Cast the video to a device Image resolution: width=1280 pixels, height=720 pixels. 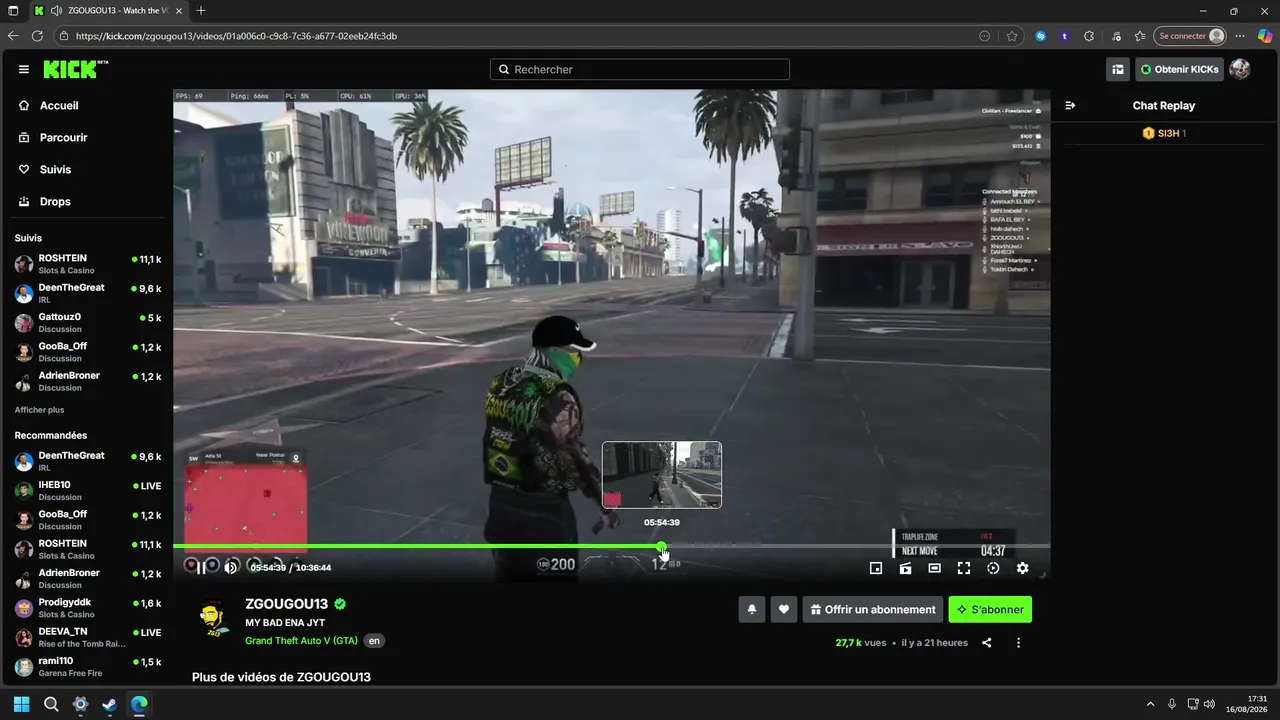pyautogui.click(x=905, y=568)
